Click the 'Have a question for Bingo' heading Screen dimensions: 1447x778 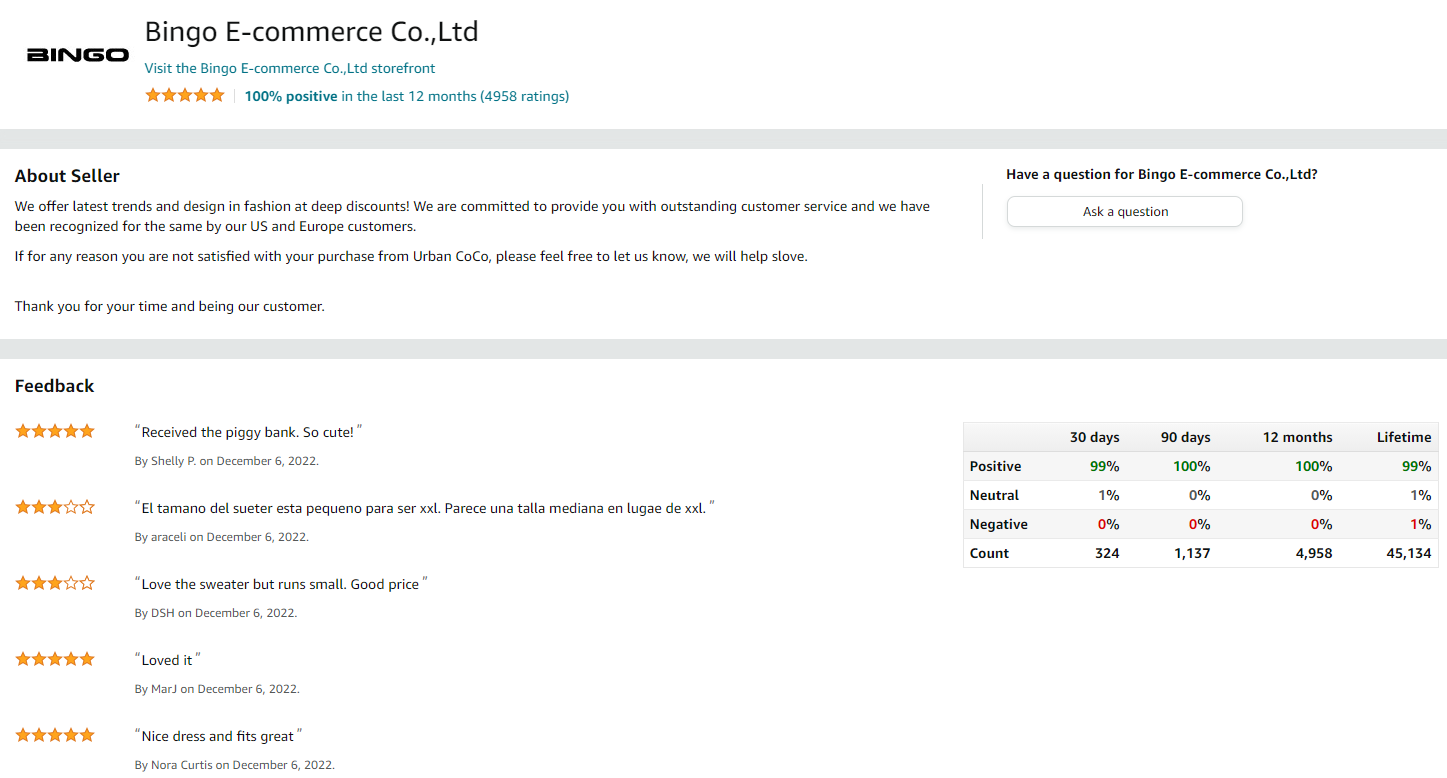(1162, 174)
